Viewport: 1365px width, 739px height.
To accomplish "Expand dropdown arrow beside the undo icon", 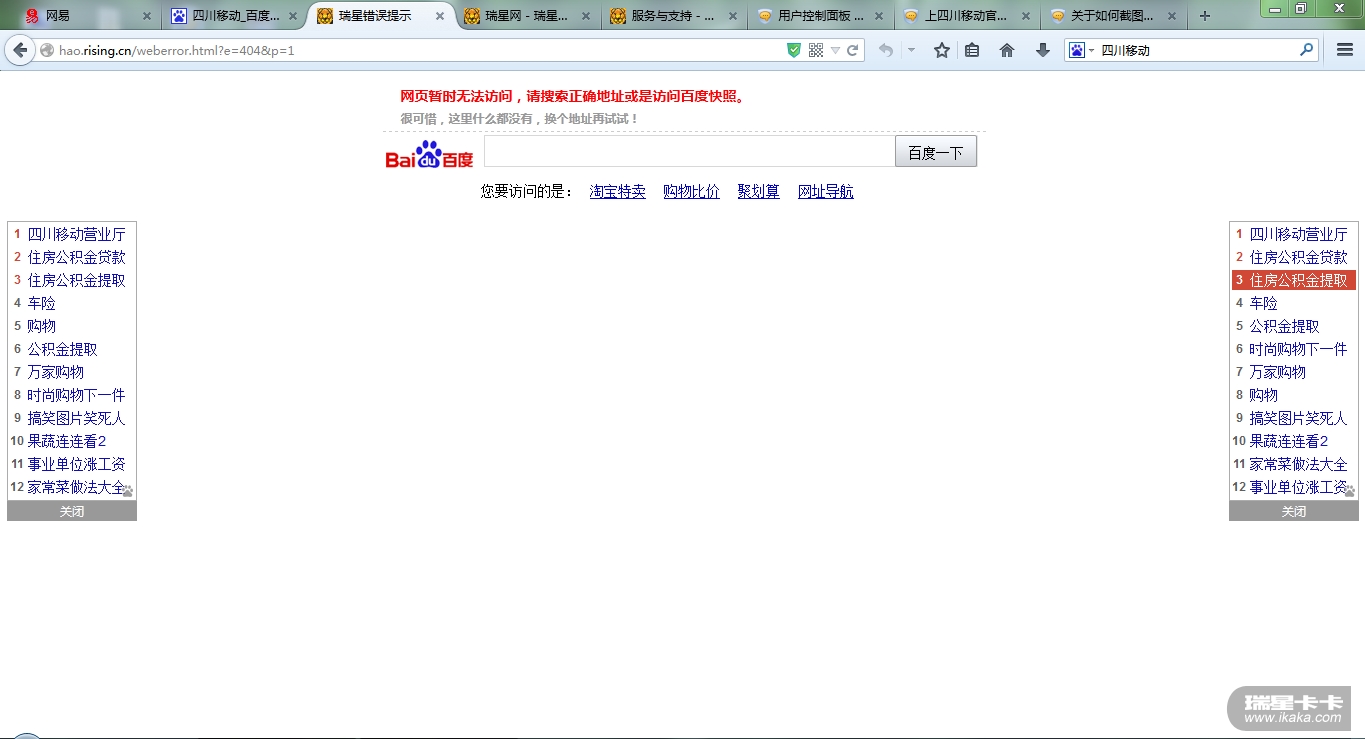I will pyautogui.click(x=911, y=50).
